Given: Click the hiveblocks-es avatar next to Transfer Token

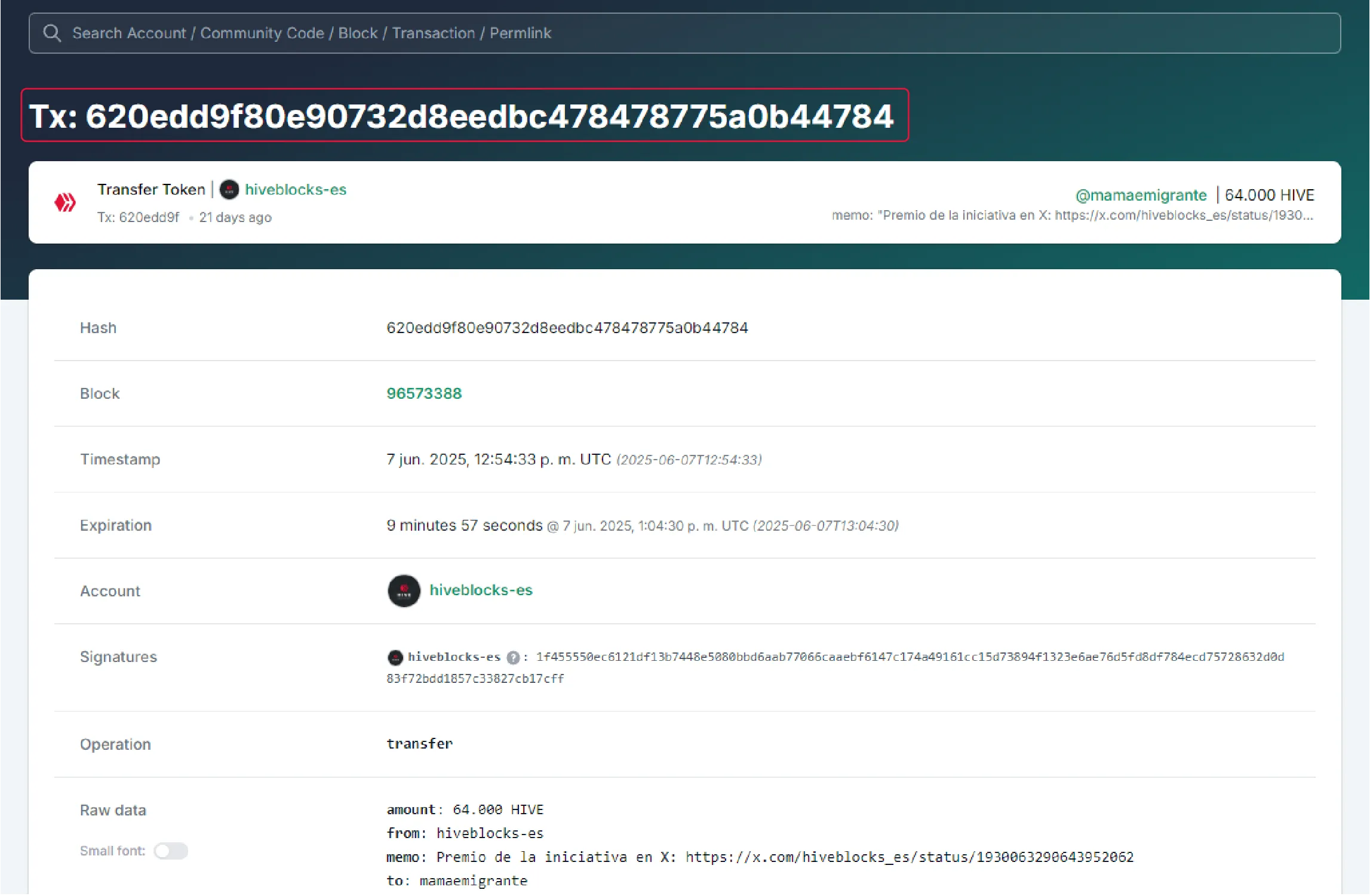Looking at the screenshot, I should (x=229, y=189).
